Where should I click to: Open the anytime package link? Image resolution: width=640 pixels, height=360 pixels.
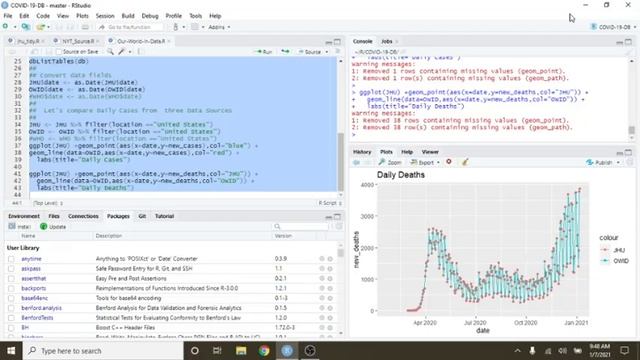pyautogui.click(x=31, y=259)
